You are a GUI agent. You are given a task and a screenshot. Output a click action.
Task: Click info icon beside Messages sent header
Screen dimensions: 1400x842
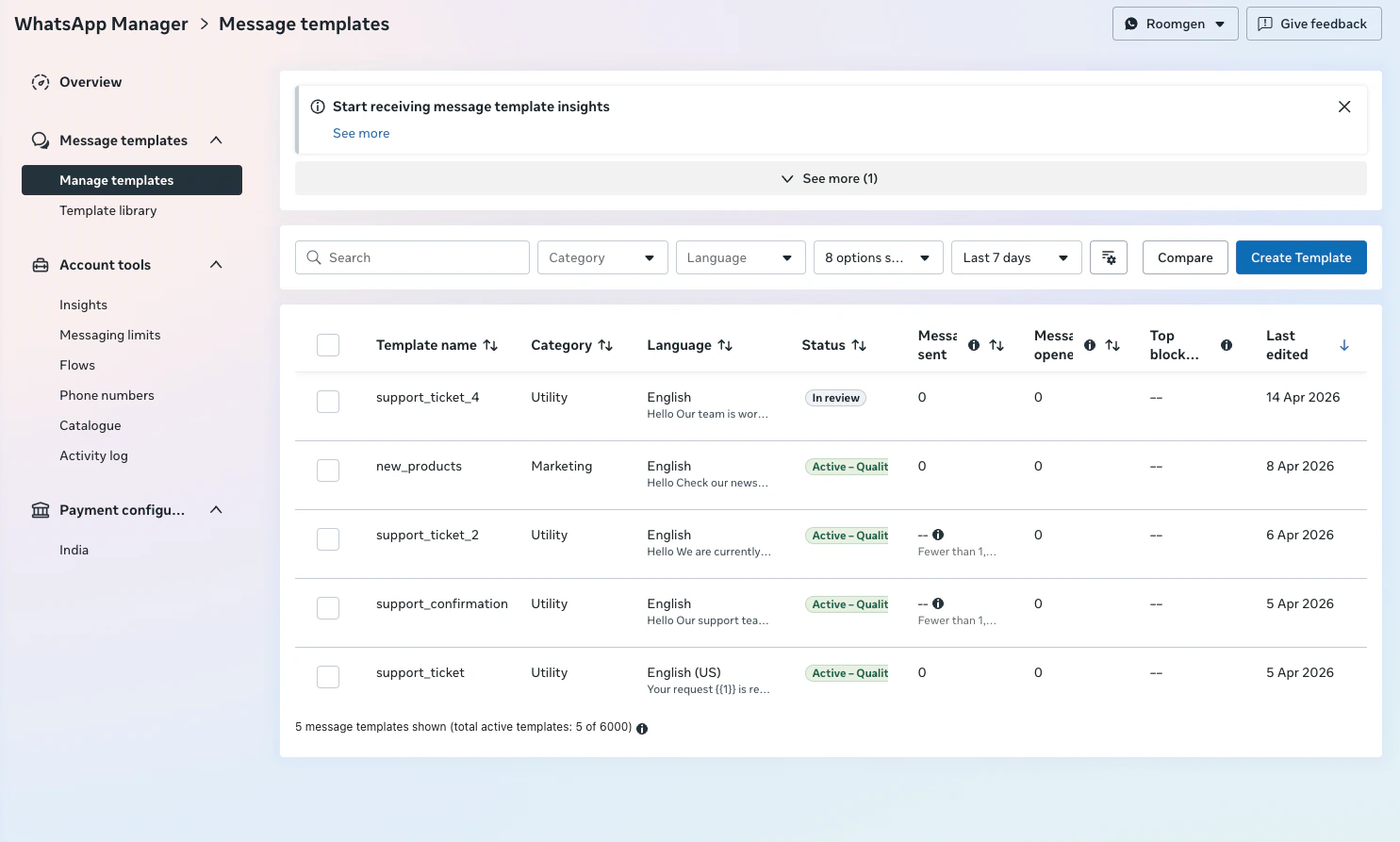pyautogui.click(x=974, y=345)
